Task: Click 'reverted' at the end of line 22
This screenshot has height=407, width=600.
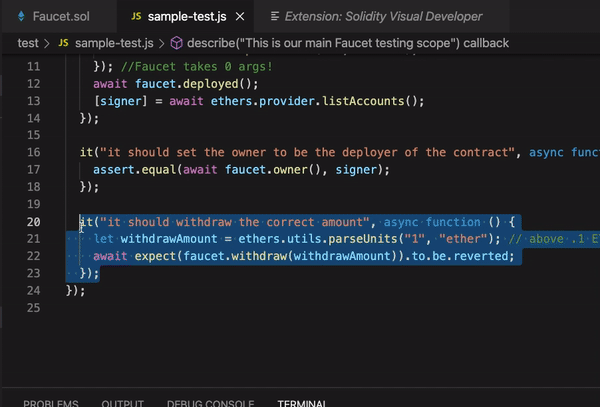Action: coord(481,256)
